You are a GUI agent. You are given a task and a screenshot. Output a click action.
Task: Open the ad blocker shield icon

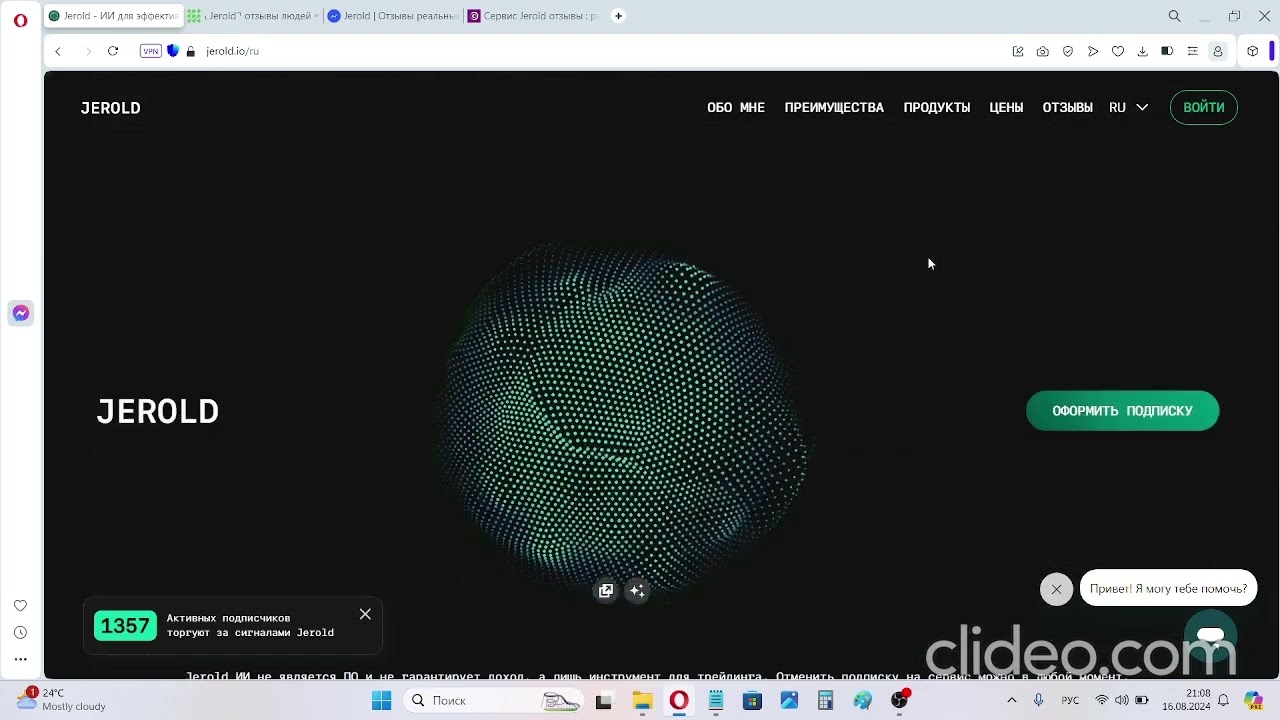1068,51
